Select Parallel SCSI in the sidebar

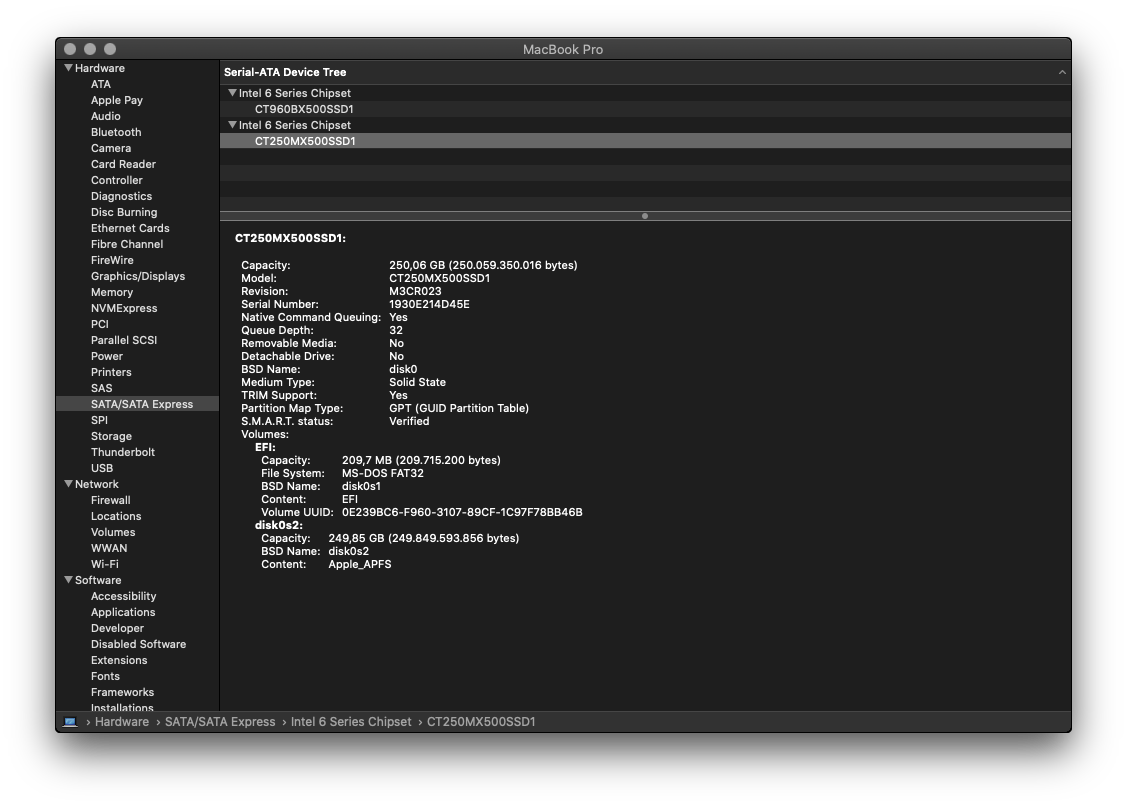tap(124, 340)
